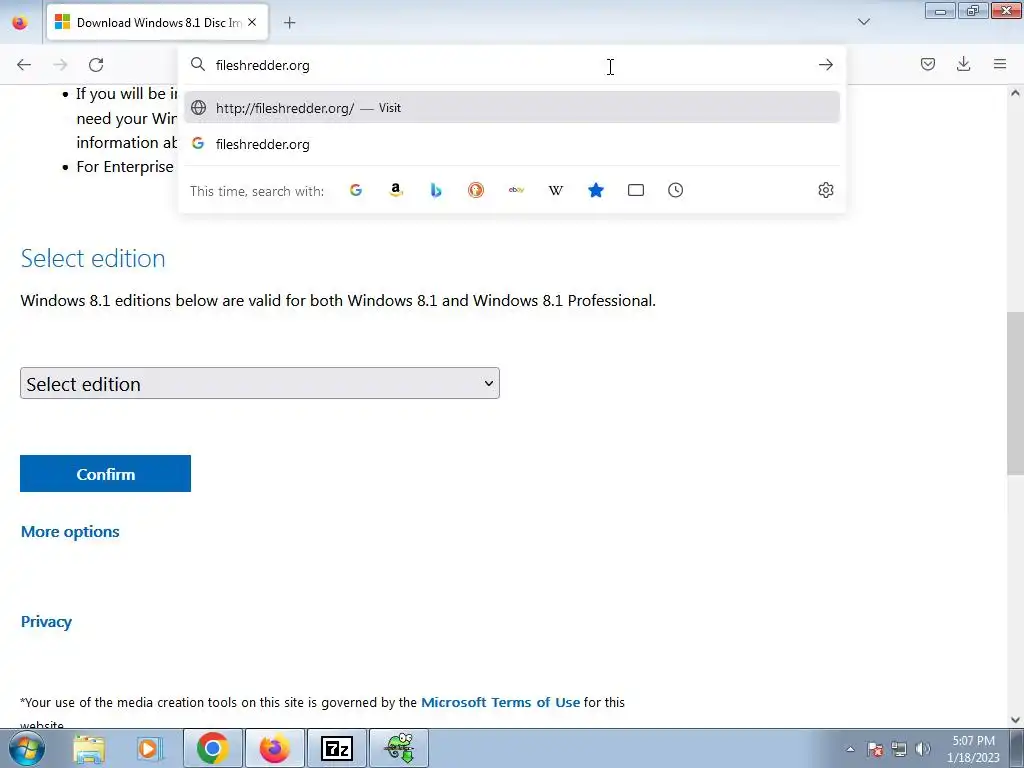
Task: Search History using the clock icon
Action: tap(675, 190)
